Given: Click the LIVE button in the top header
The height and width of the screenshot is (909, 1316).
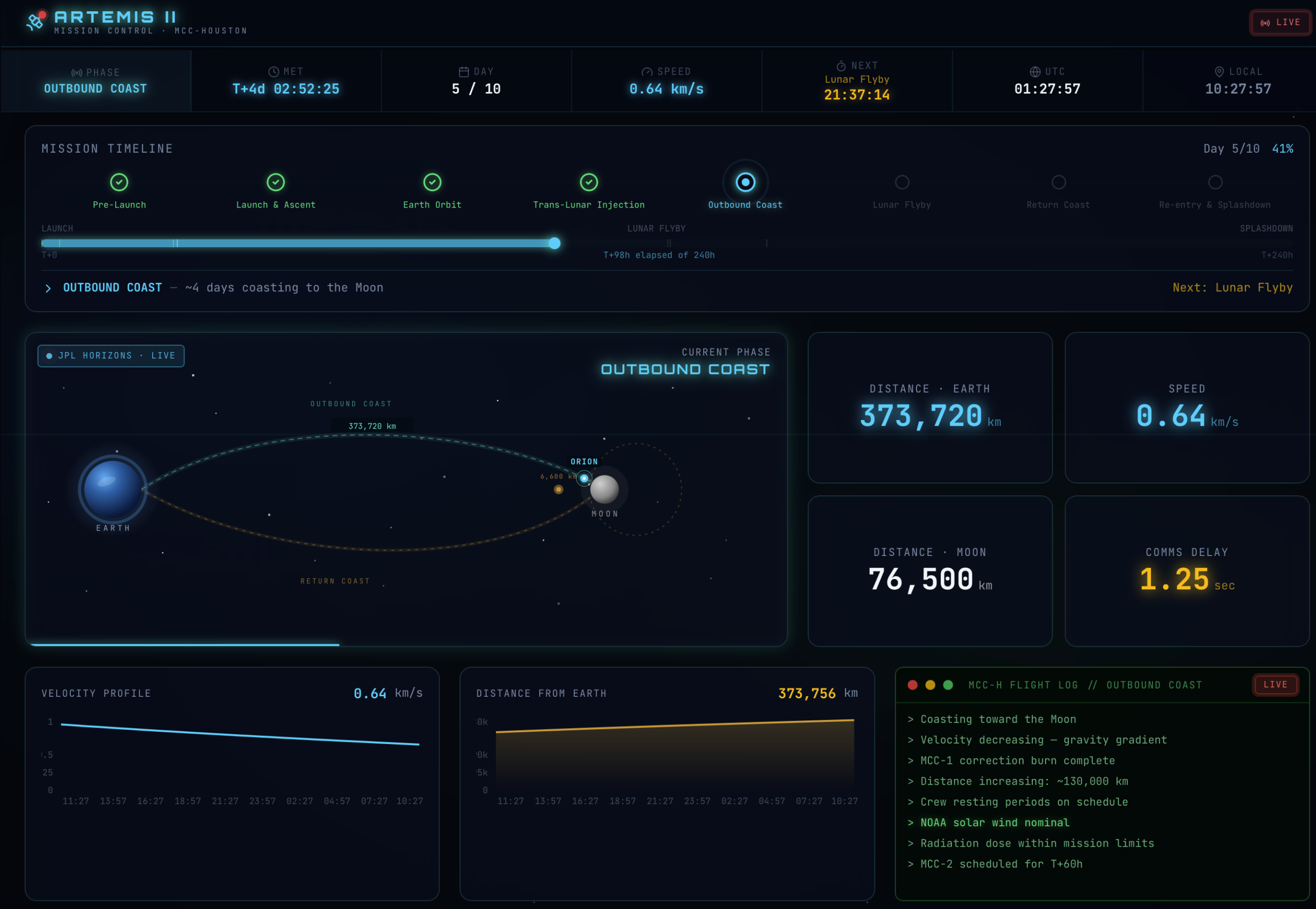Looking at the screenshot, I should pos(1280,23).
